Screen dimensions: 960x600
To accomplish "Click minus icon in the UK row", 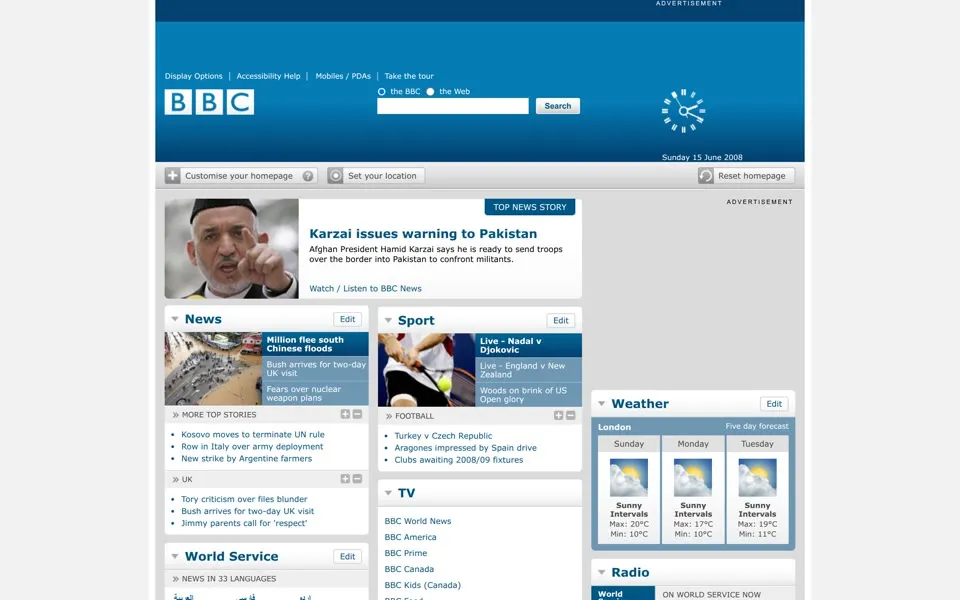I will [x=358, y=479].
